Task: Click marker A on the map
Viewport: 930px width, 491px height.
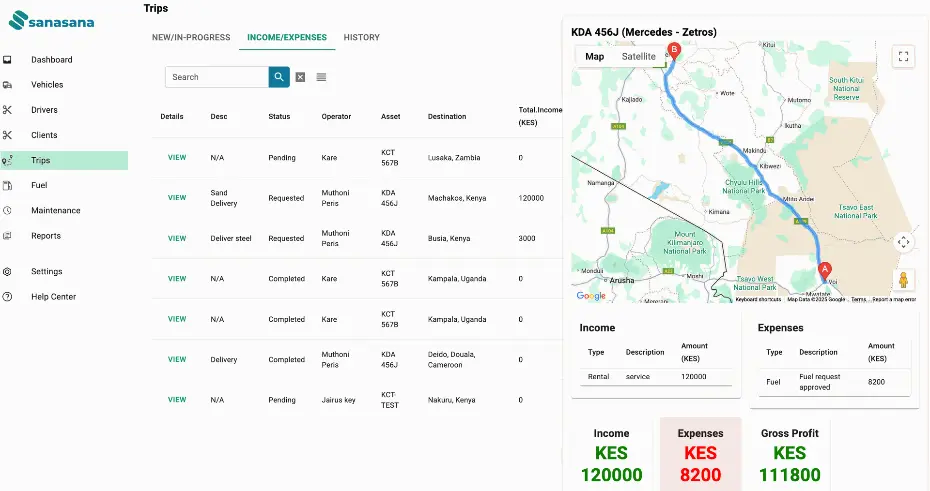Action: pos(824,269)
